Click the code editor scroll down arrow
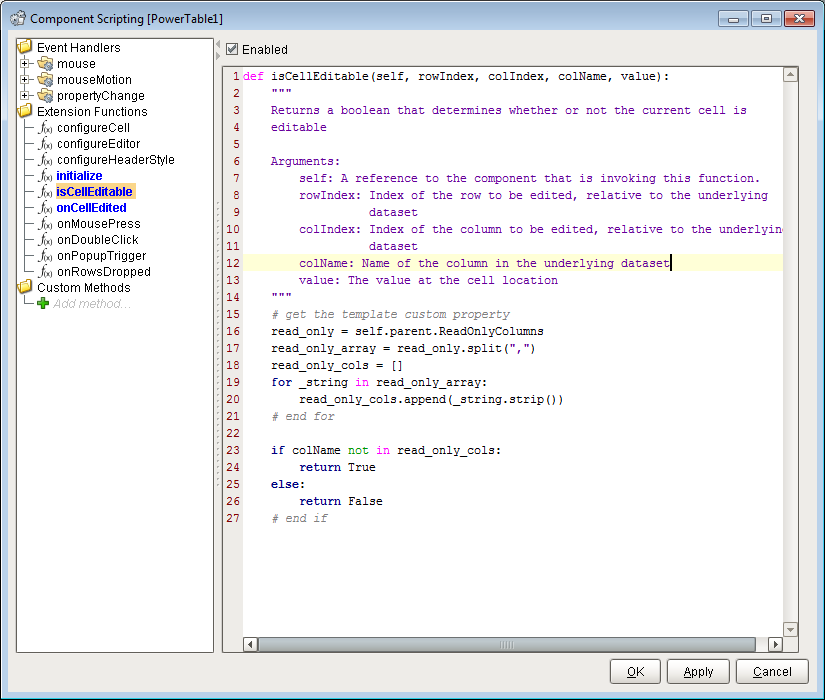Screen dimensions: 825x700 click(x=790, y=629)
